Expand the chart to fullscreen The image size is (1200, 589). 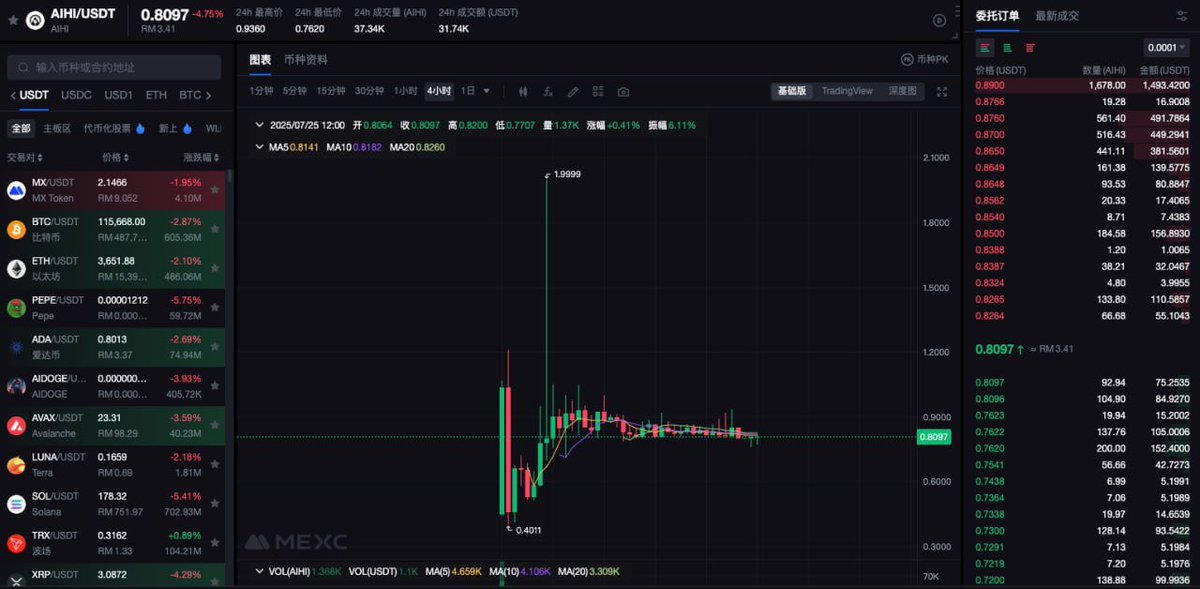pyautogui.click(x=941, y=91)
